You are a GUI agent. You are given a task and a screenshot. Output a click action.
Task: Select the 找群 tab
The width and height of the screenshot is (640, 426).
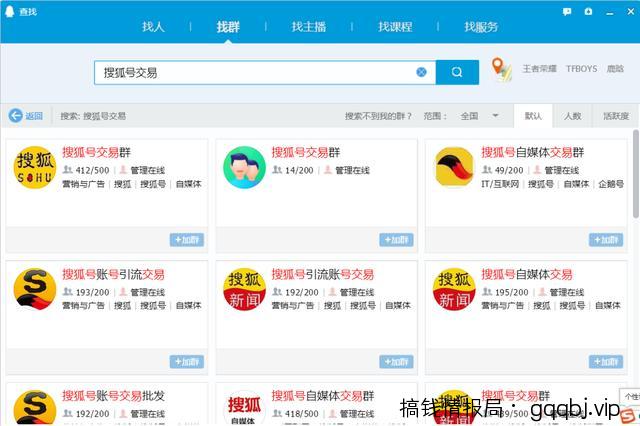pos(228,27)
